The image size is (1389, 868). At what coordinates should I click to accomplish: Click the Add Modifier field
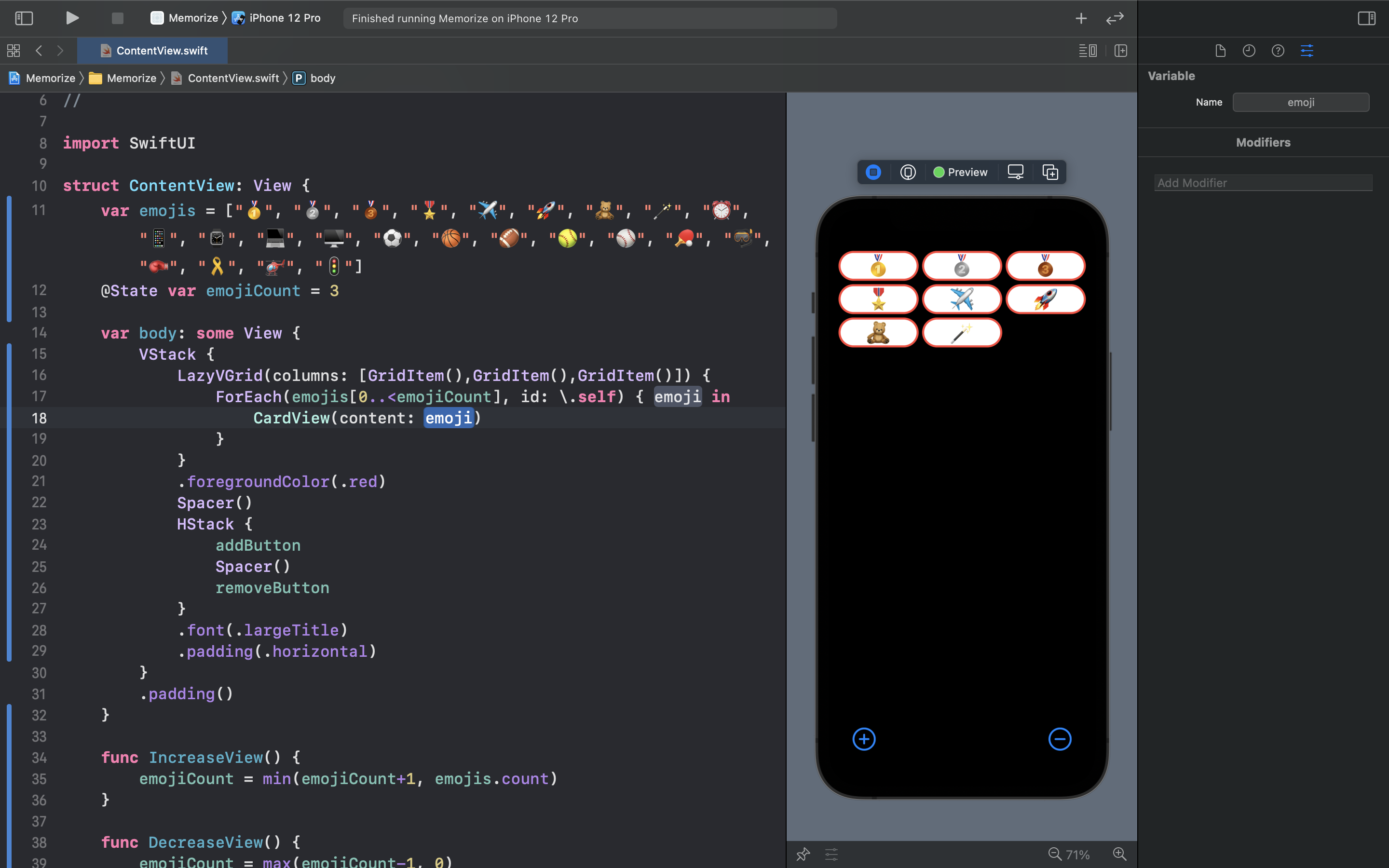click(x=1263, y=183)
